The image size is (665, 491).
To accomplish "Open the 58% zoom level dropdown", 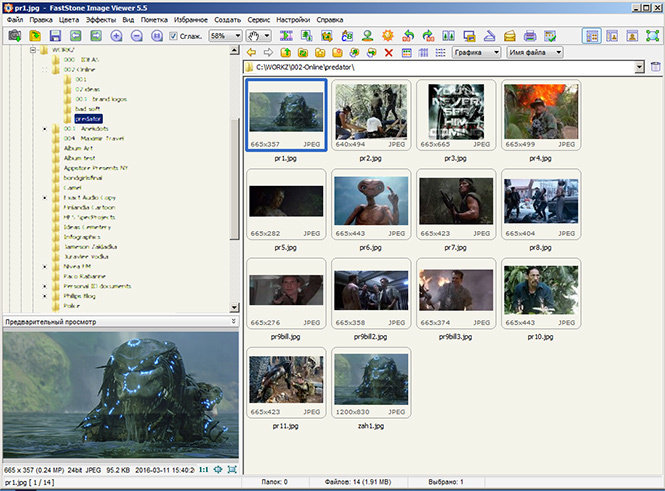I will 224,36.
